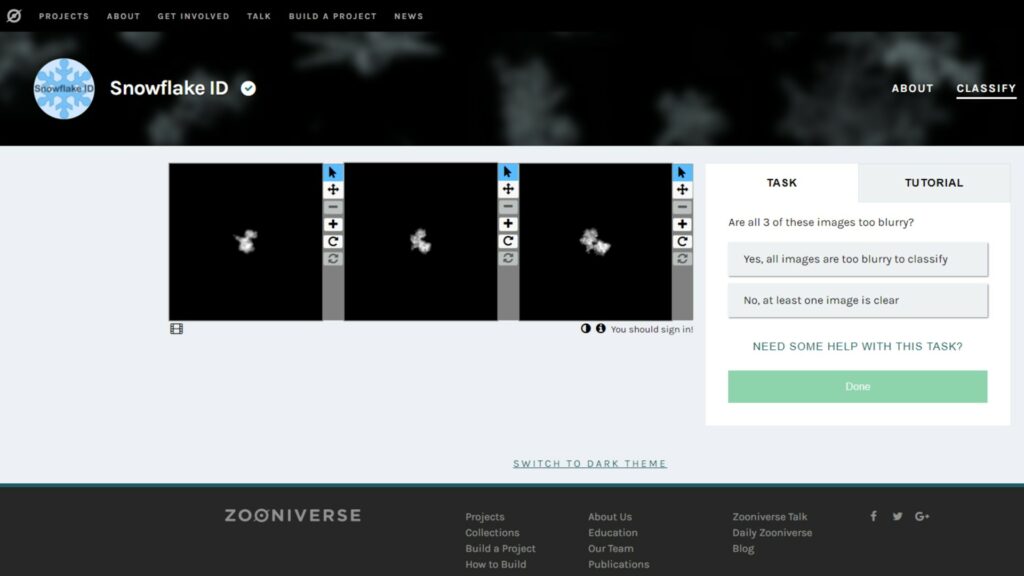Switch to the Tutorial tab

tap(934, 183)
